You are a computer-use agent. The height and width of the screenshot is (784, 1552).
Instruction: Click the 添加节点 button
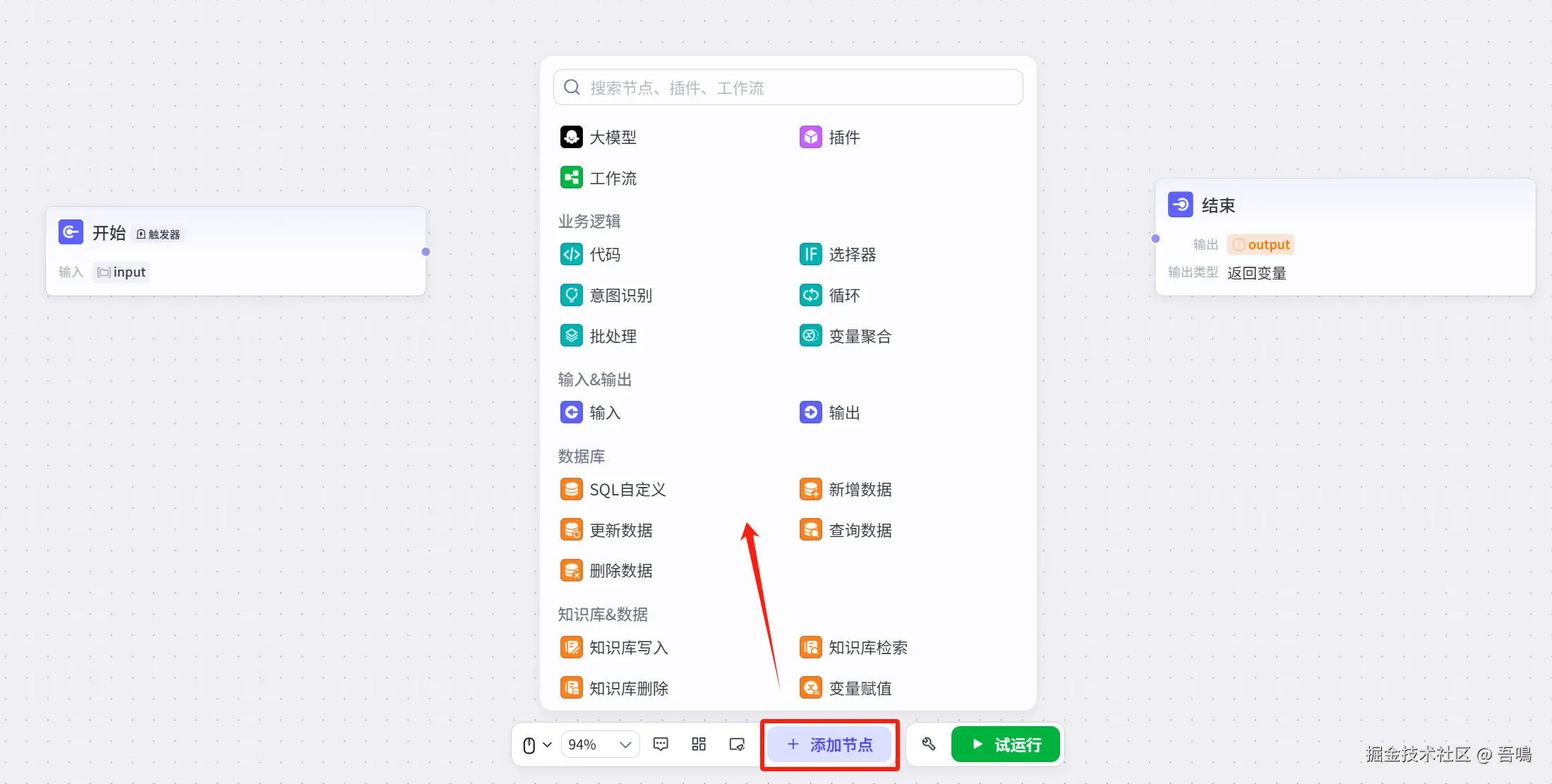829,744
